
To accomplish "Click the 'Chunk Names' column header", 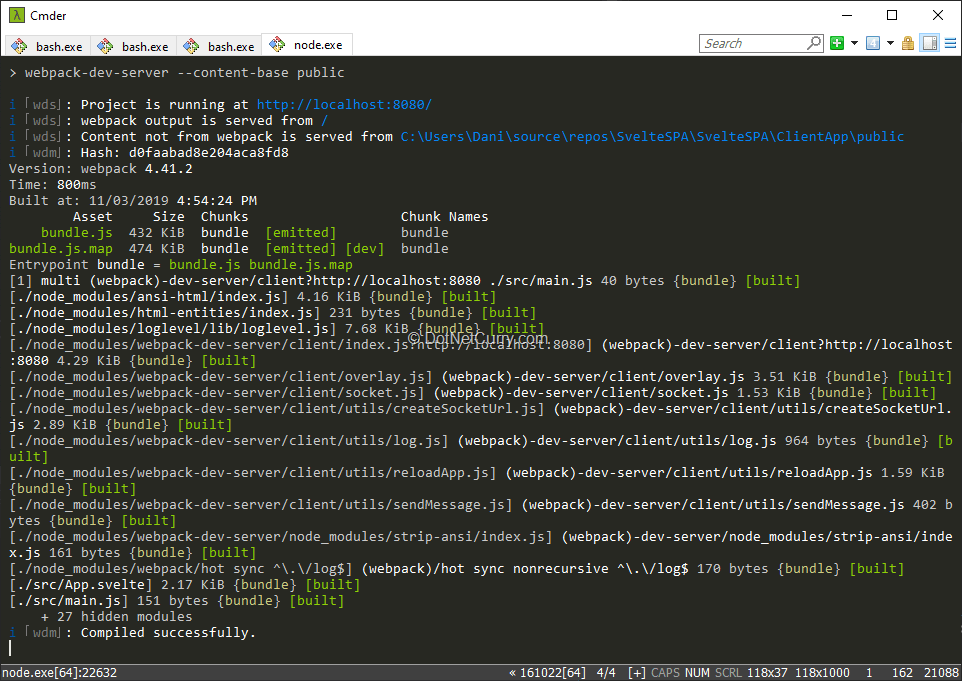I will (x=444, y=217).
